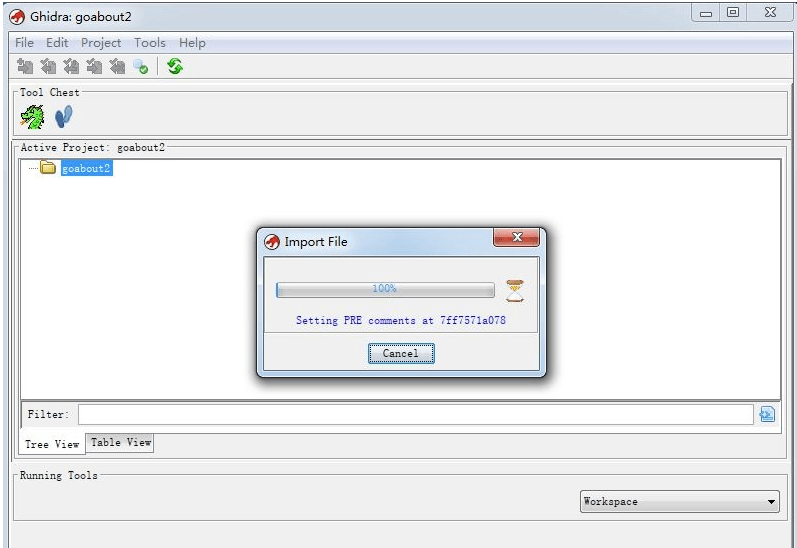The image size is (797, 548).
Task: Open the Tools menu
Action: point(150,43)
